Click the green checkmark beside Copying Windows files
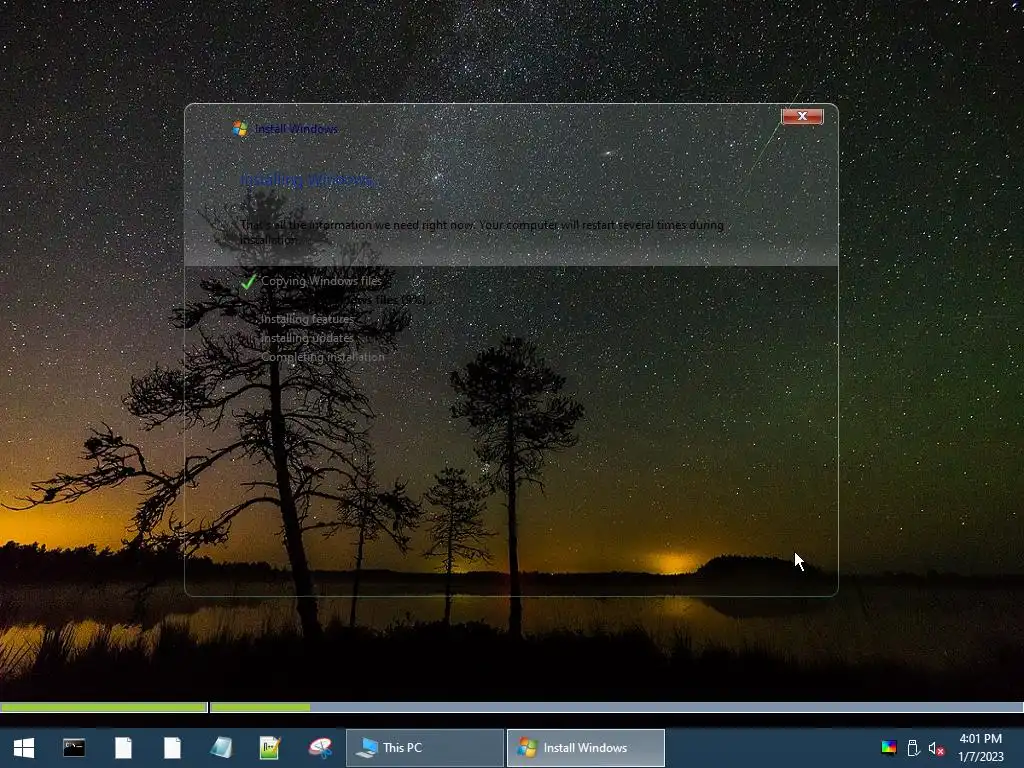Screen dimensions: 1024x768 coord(248,281)
